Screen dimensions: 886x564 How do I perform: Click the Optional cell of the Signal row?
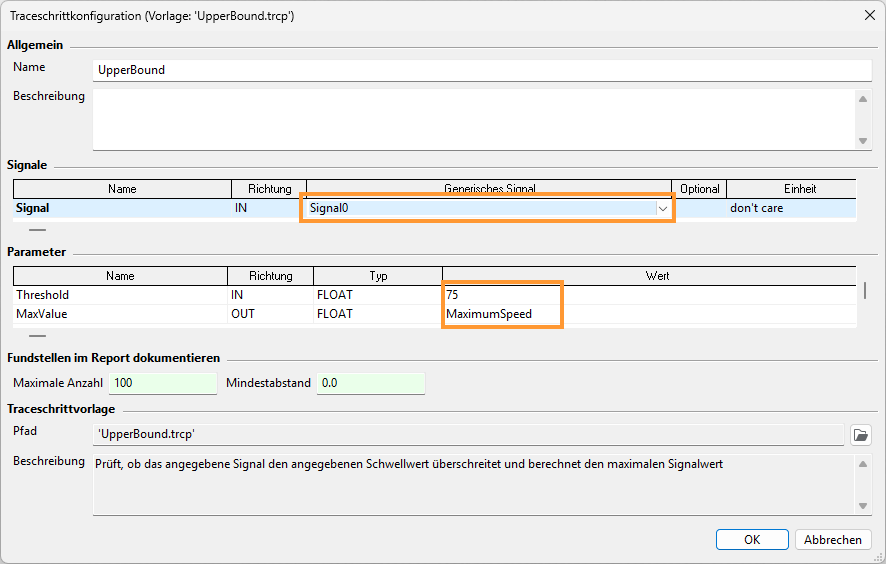(700, 209)
